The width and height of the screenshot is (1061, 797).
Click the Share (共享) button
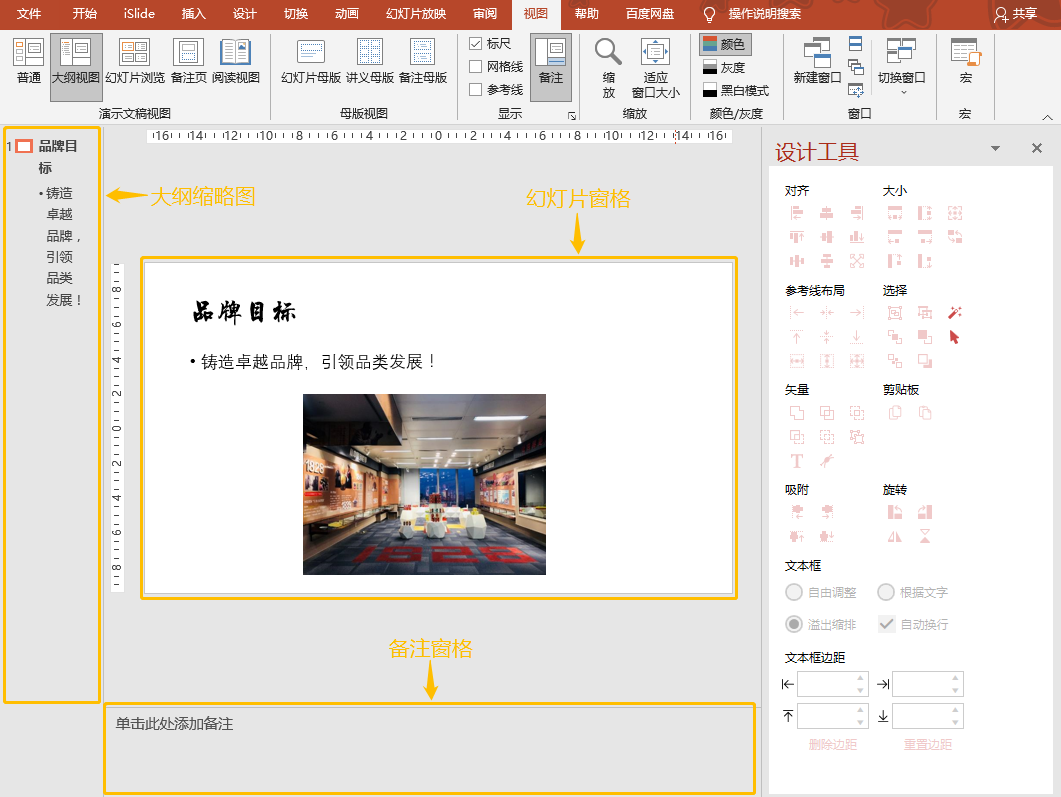pyautogui.click(x=1015, y=14)
